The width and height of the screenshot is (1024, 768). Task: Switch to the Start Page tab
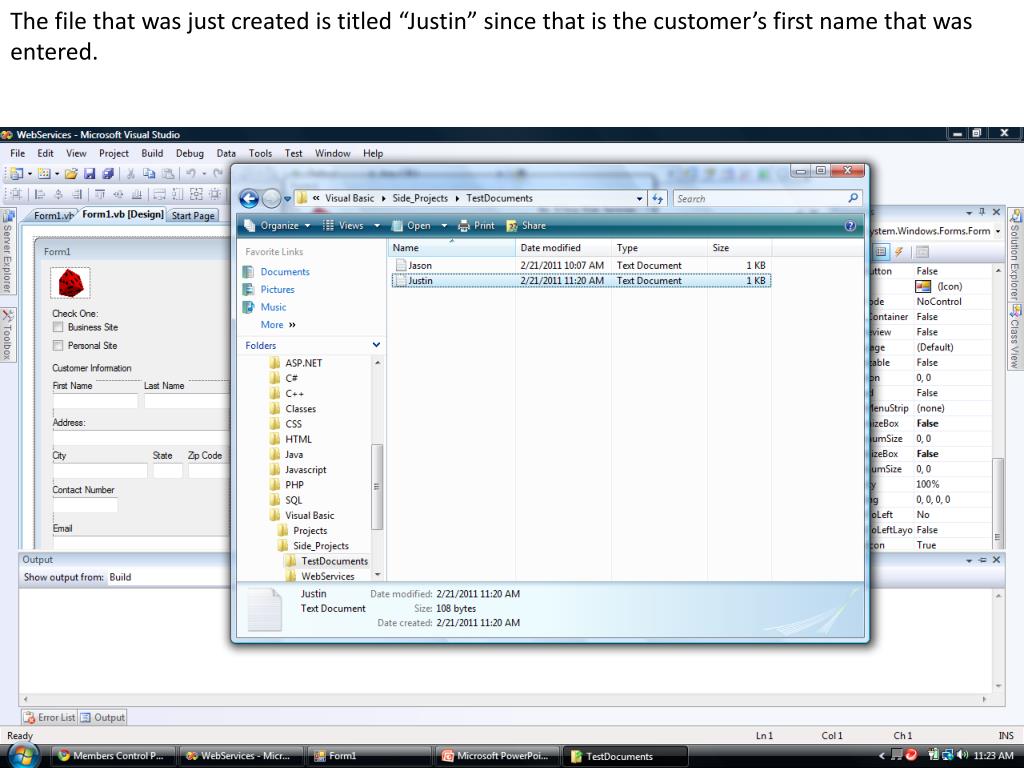click(193, 216)
